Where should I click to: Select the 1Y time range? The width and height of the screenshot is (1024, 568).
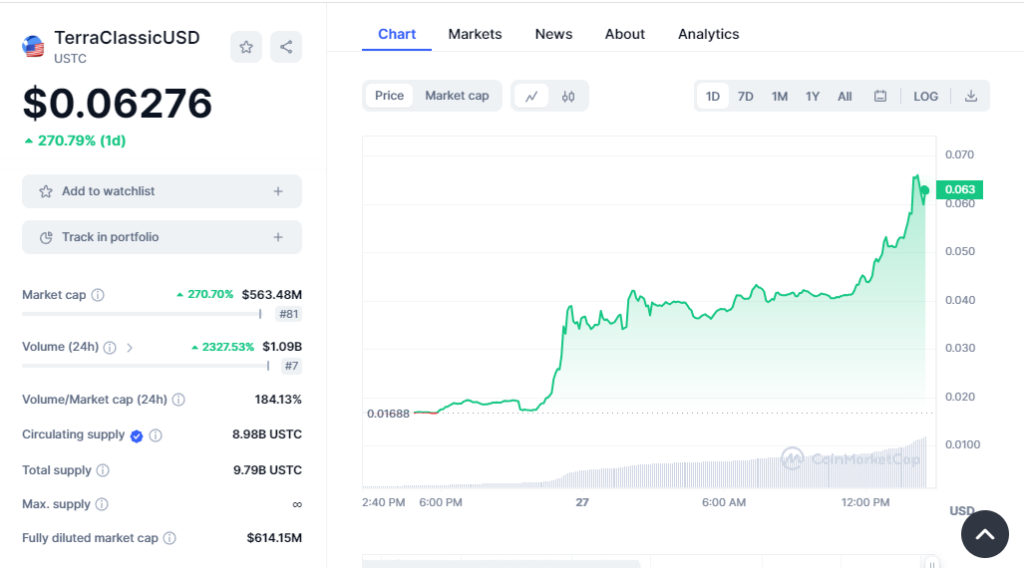tap(812, 96)
